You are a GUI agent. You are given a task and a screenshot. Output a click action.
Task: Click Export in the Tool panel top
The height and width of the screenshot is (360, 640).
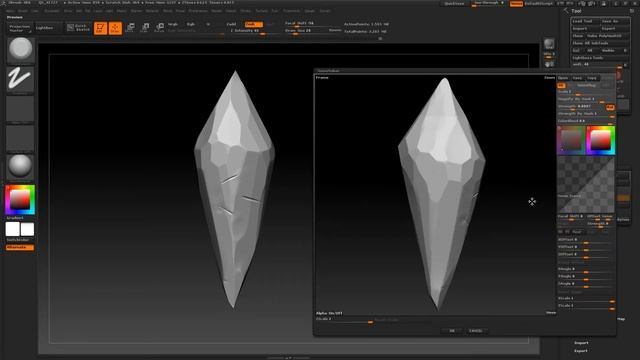pos(615,29)
